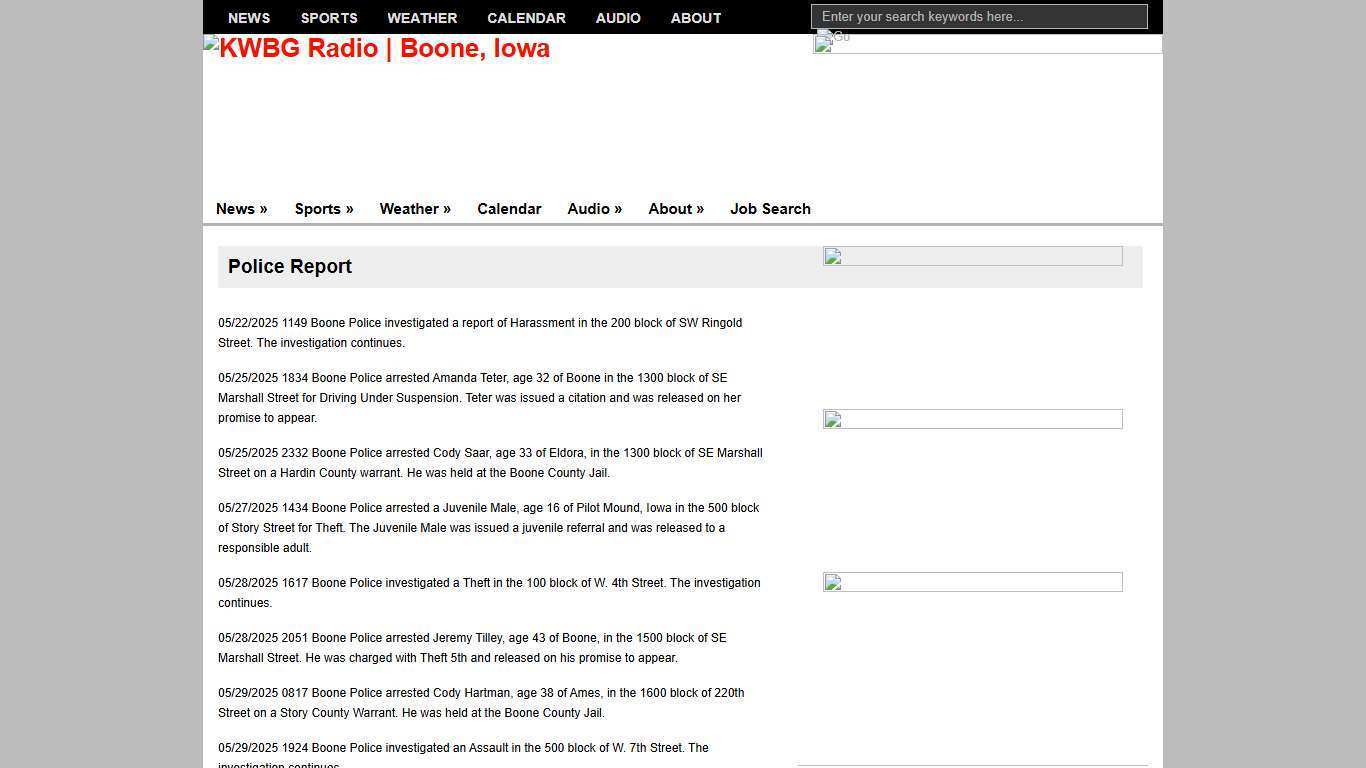Expand the Audio dropdown menu

tap(594, 209)
